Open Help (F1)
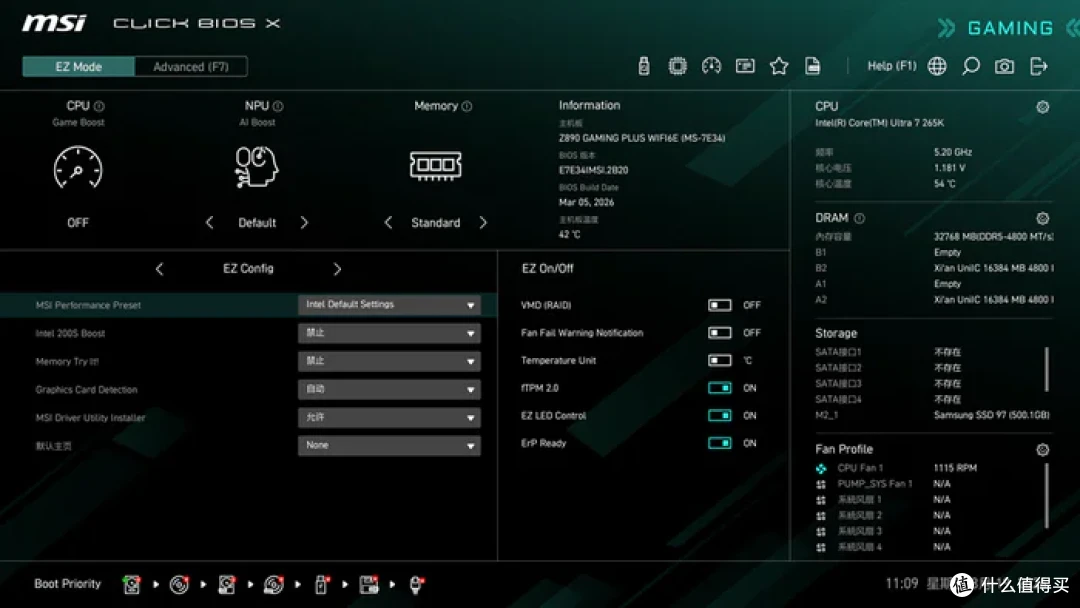The width and height of the screenshot is (1080, 608). 891,66
